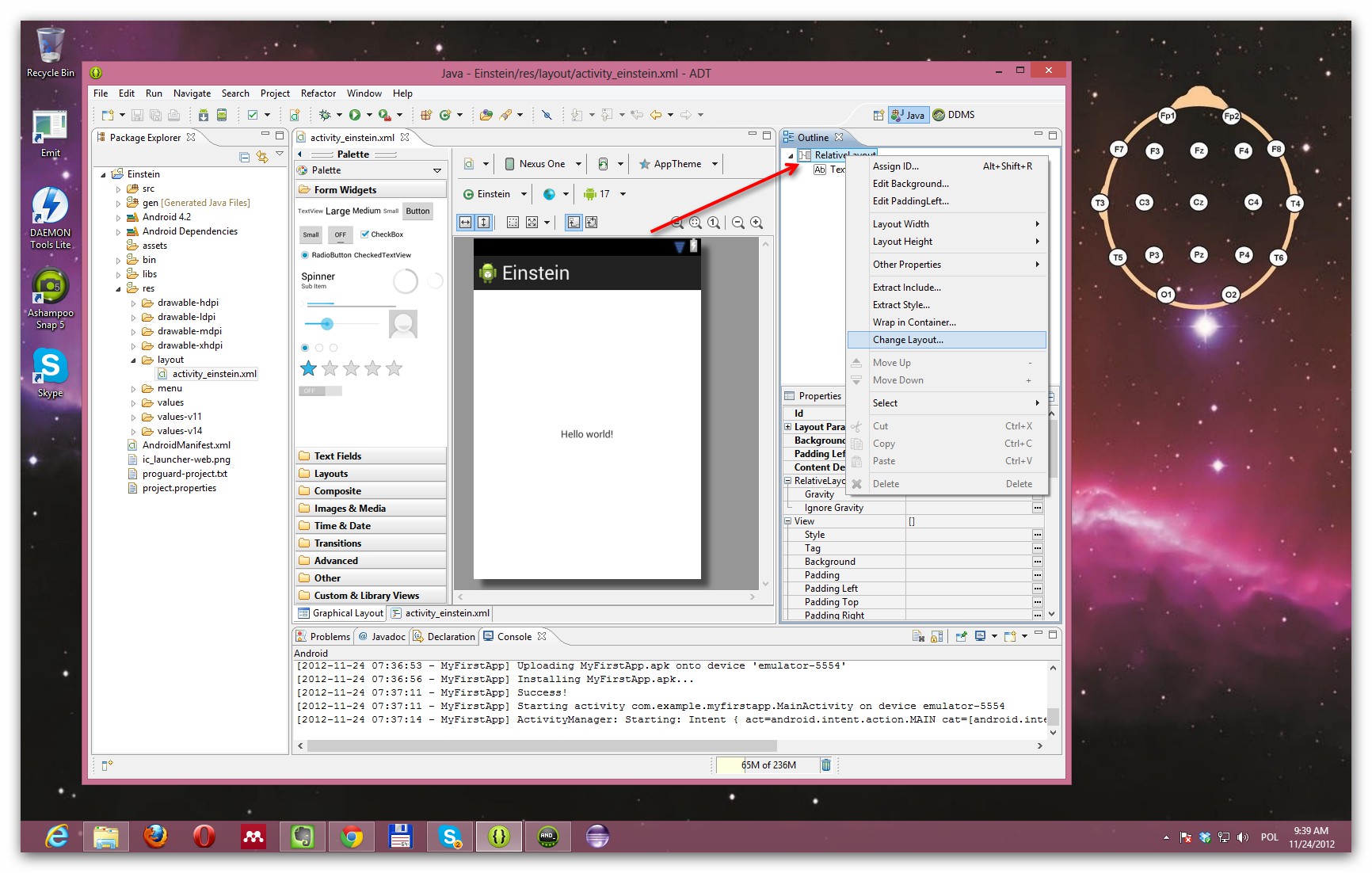Toggle the OFF switch widget in palette
Image resolution: width=1372 pixels, height=873 pixels.
pos(320,391)
